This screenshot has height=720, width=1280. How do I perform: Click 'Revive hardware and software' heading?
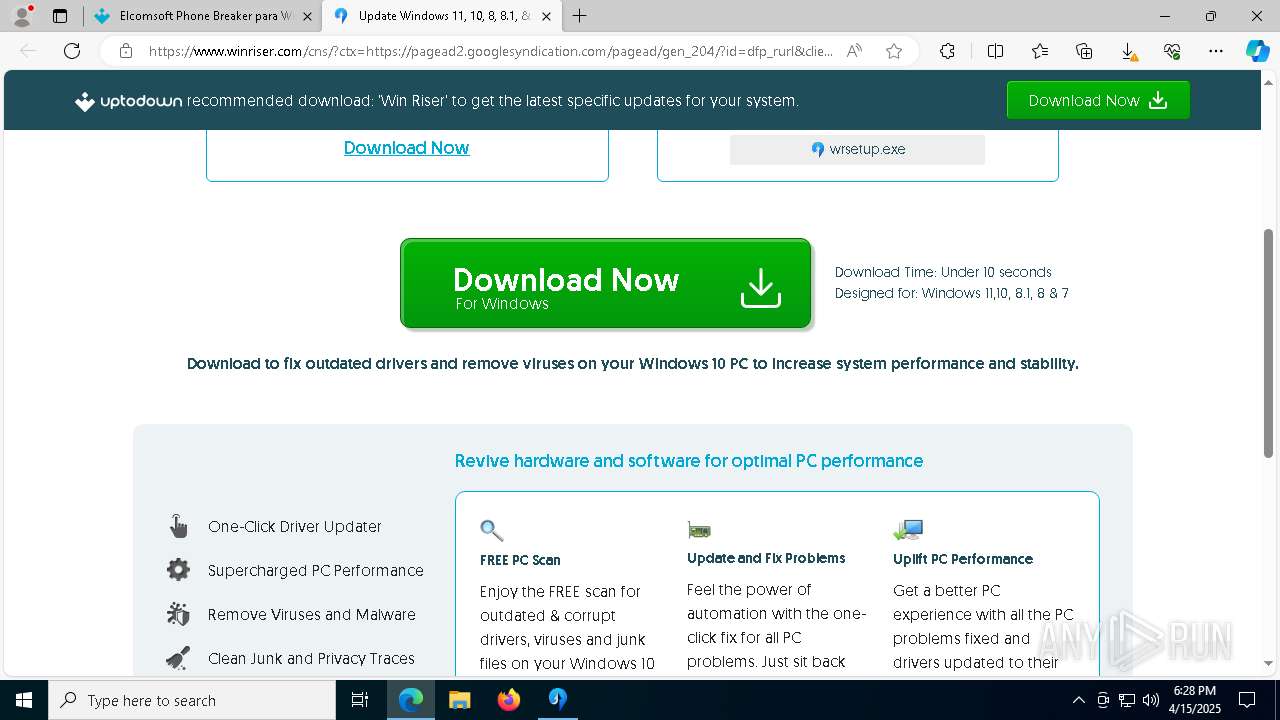click(x=689, y=461)
